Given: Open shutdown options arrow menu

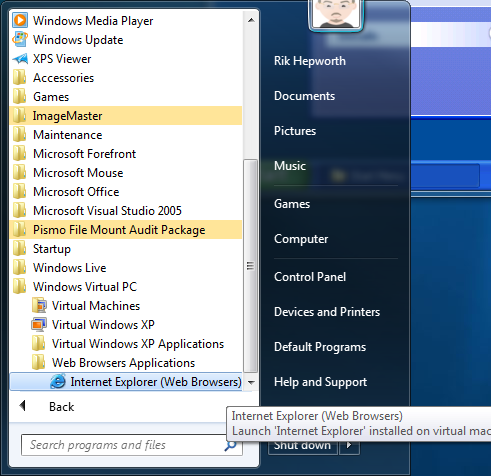Looking at the screenshot, I should 349,445.
